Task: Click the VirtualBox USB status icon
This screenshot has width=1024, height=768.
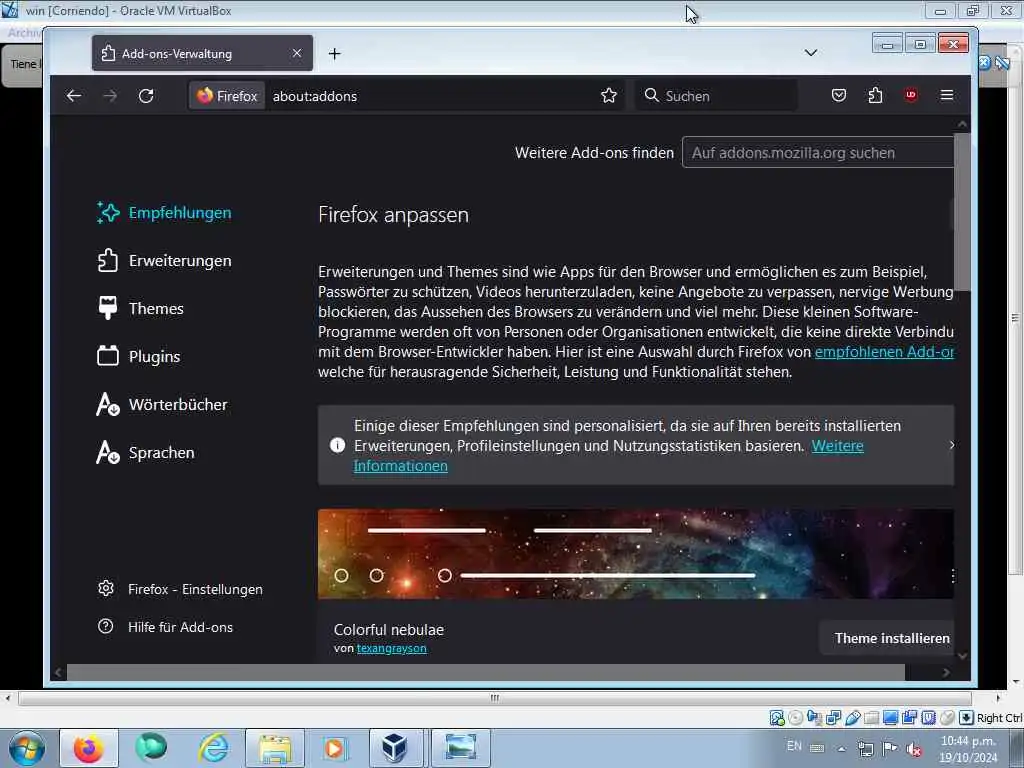Action: [852, 718]
